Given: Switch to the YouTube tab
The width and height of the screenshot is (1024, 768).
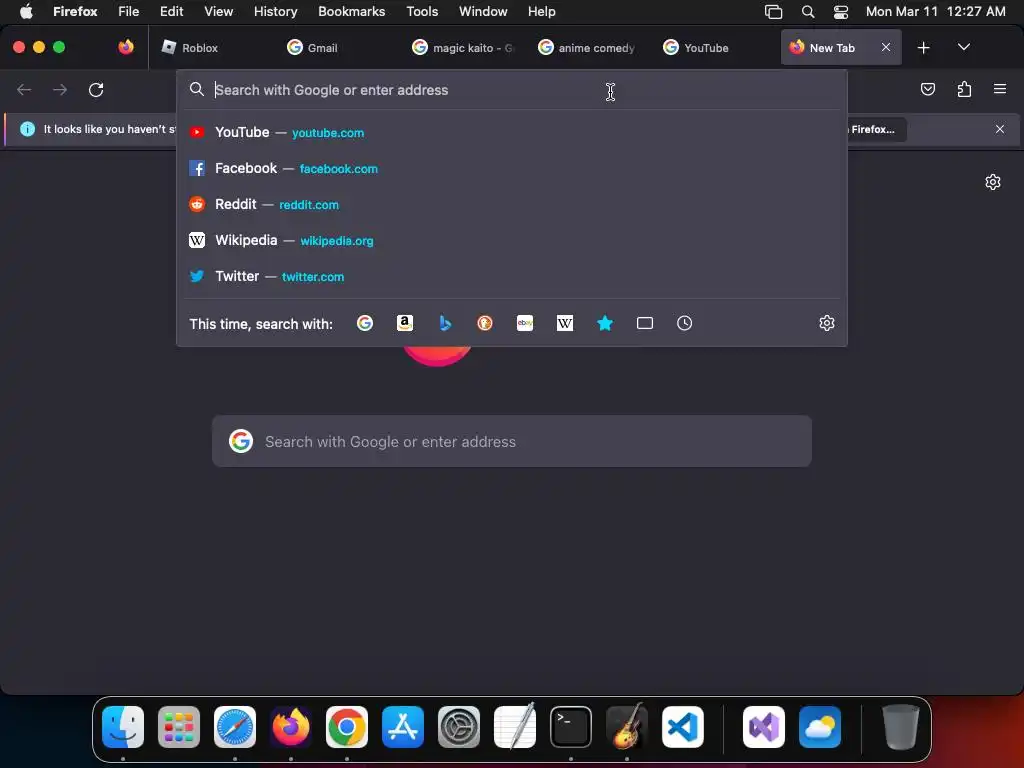Looking at the screenshot, I should tap(713, 48).
